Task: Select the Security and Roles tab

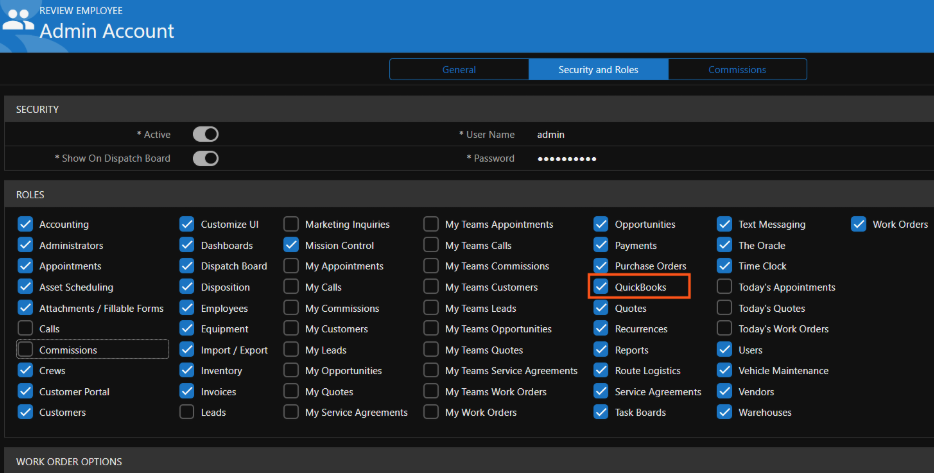Action: tap(598, 70)
